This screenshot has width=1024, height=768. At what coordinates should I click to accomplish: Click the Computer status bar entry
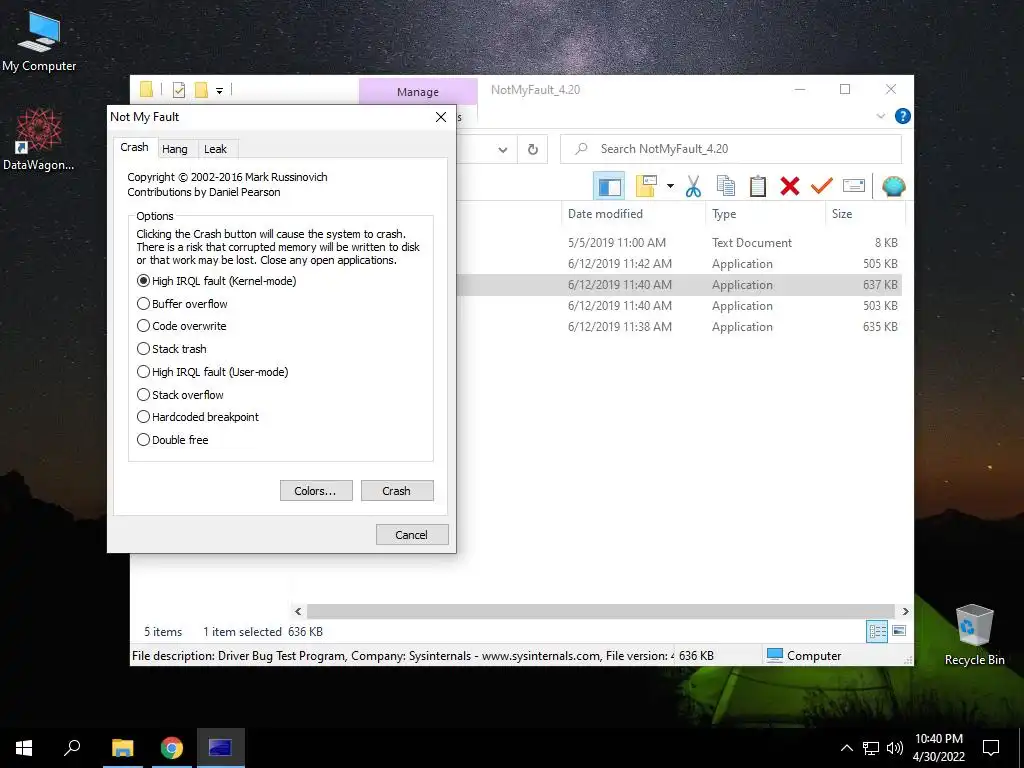(x=804, y=656)
